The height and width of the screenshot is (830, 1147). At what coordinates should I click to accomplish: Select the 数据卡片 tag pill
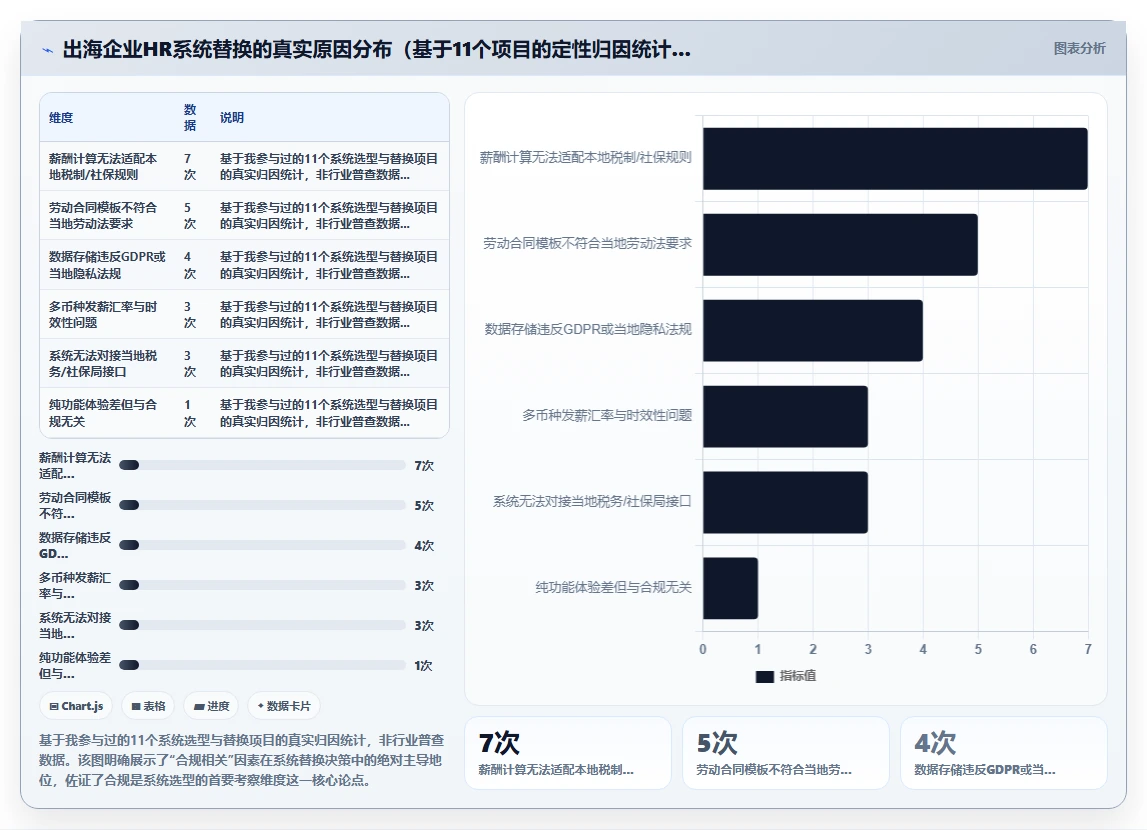[284, 706]
